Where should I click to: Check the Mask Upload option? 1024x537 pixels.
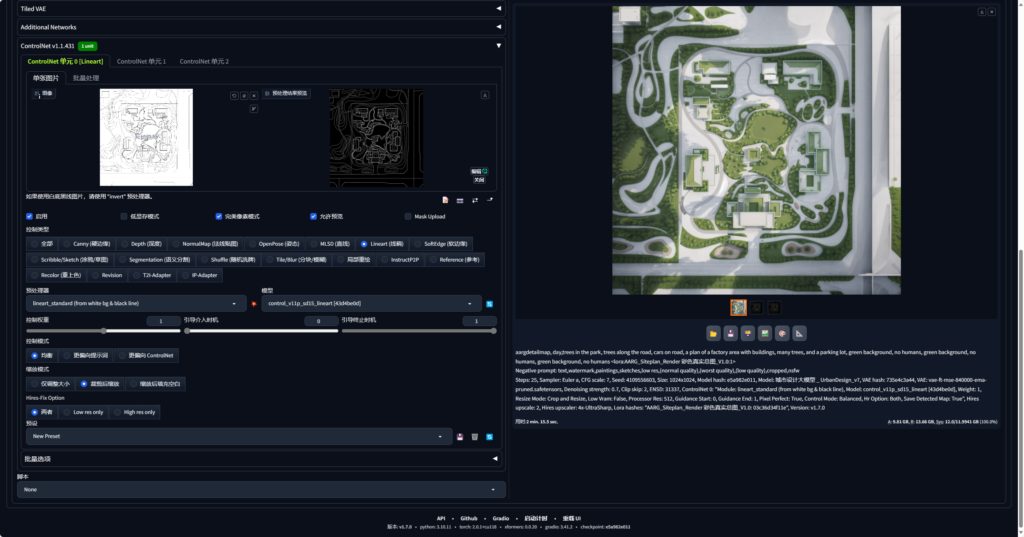point(408,216)
